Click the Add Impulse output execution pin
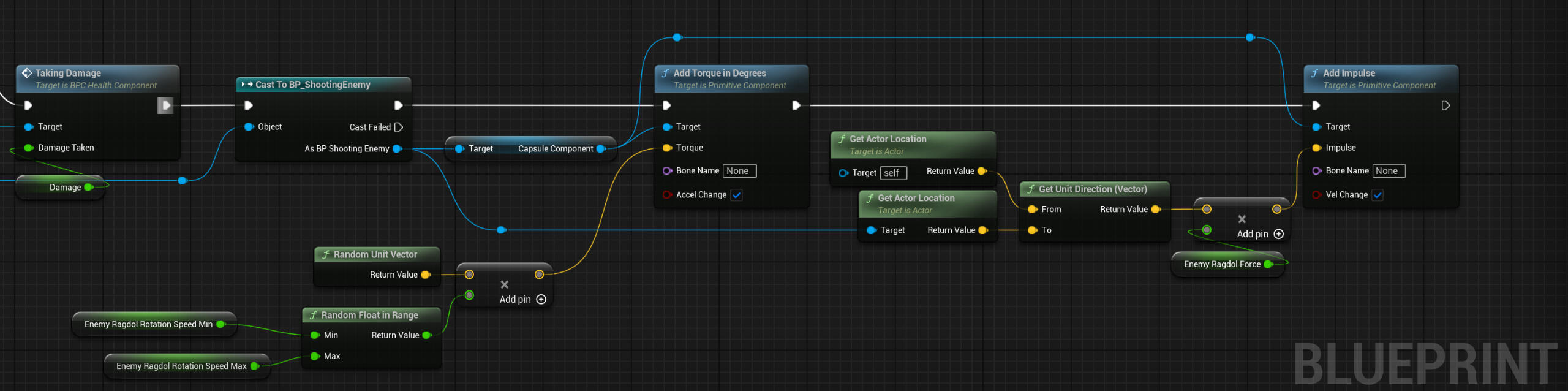 coord(1445,106)
